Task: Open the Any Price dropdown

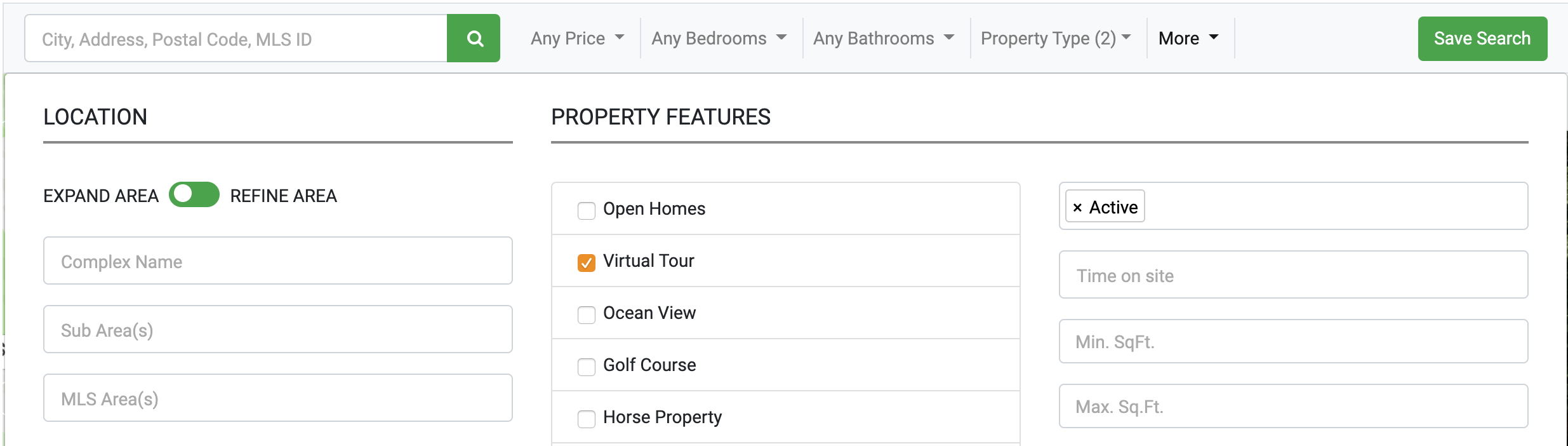Action: tap(577, 38)
